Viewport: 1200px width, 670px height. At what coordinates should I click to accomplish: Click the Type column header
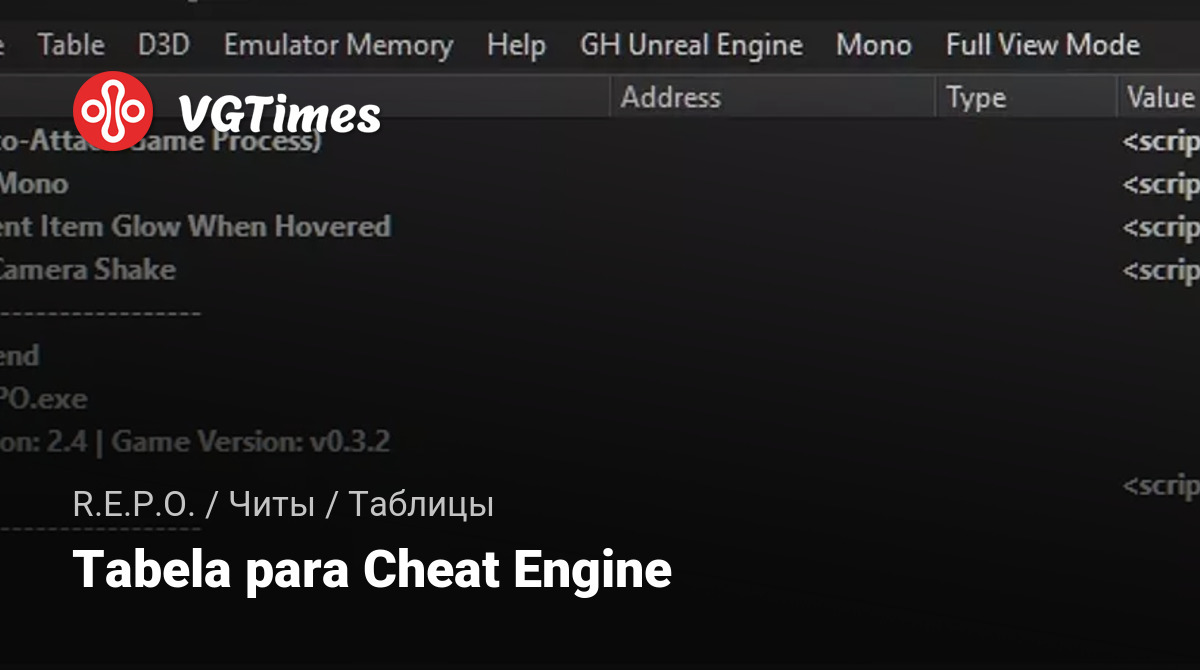(x=976, y=97)
